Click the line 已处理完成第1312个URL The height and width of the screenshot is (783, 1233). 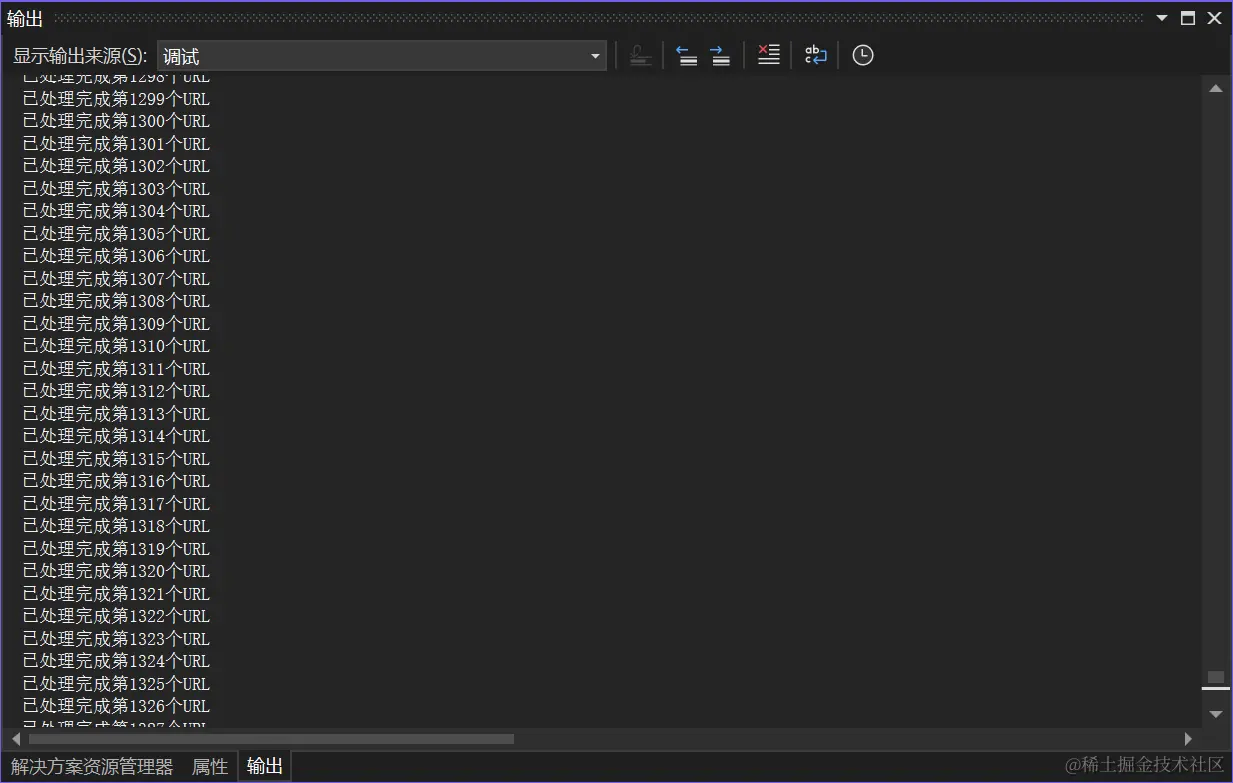(116, 391)
